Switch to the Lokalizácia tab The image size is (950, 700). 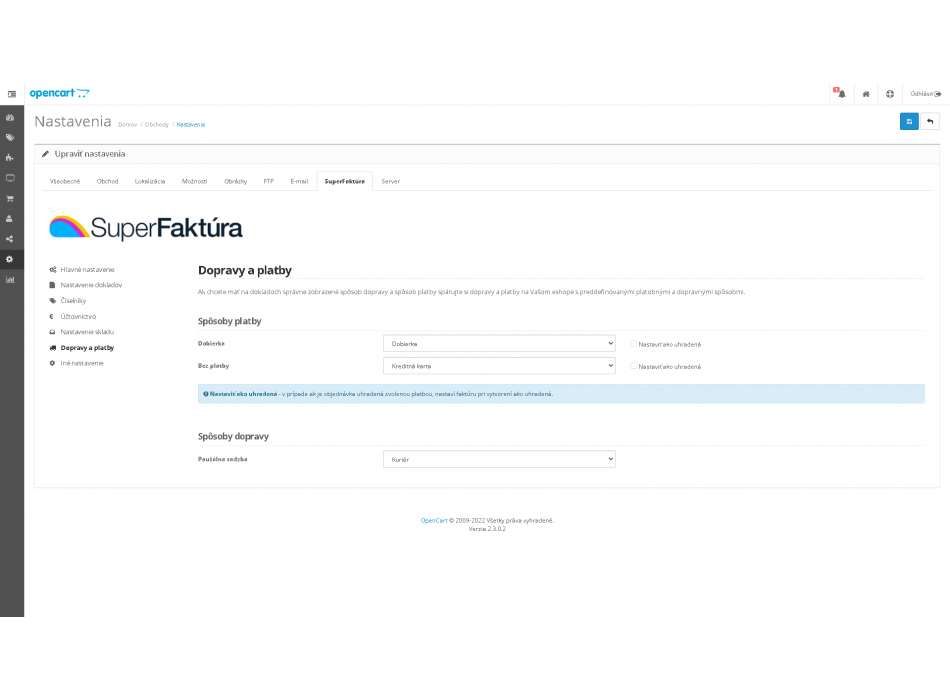tap(150, 181)
